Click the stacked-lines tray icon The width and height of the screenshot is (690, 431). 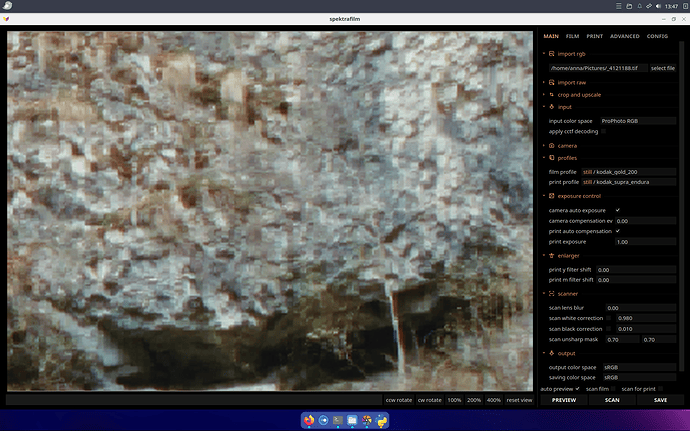[x=619, y=6]
